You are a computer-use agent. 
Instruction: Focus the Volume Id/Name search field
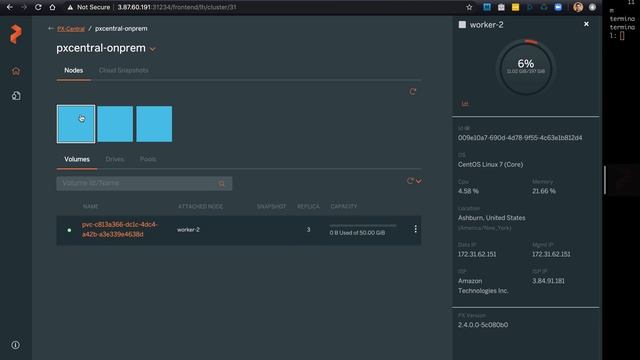click(x=144, y=183)
